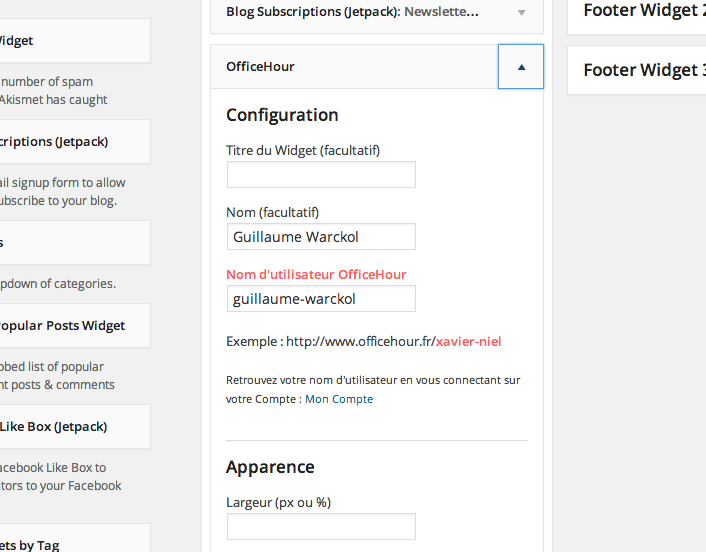706x552 pixels.
Task: Select the Like Box (Jetpack) available widget
Action: 75,426
